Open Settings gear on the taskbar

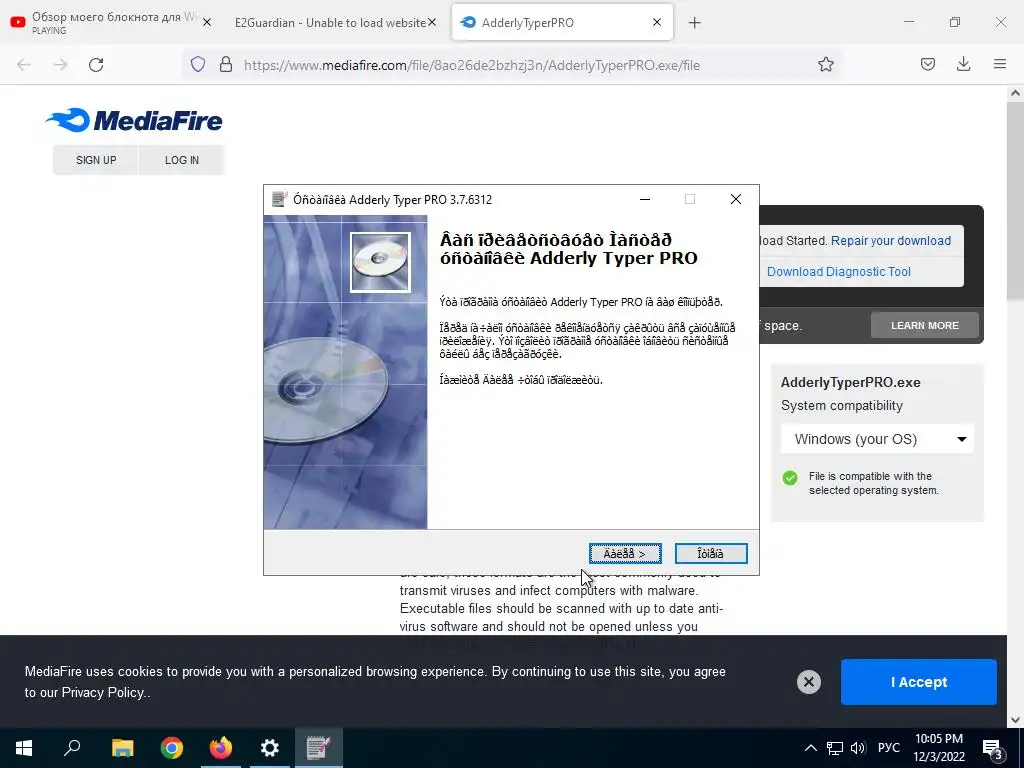point(270,748)
